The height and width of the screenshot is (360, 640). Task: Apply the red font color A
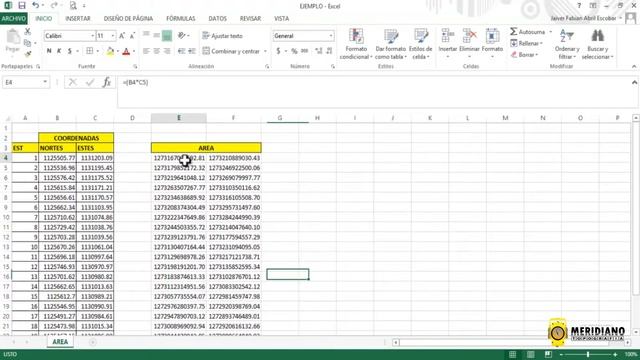[126, 51]
